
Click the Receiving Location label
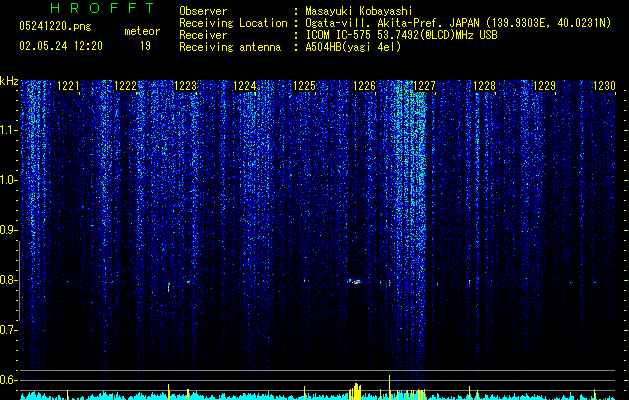point(233,23)
